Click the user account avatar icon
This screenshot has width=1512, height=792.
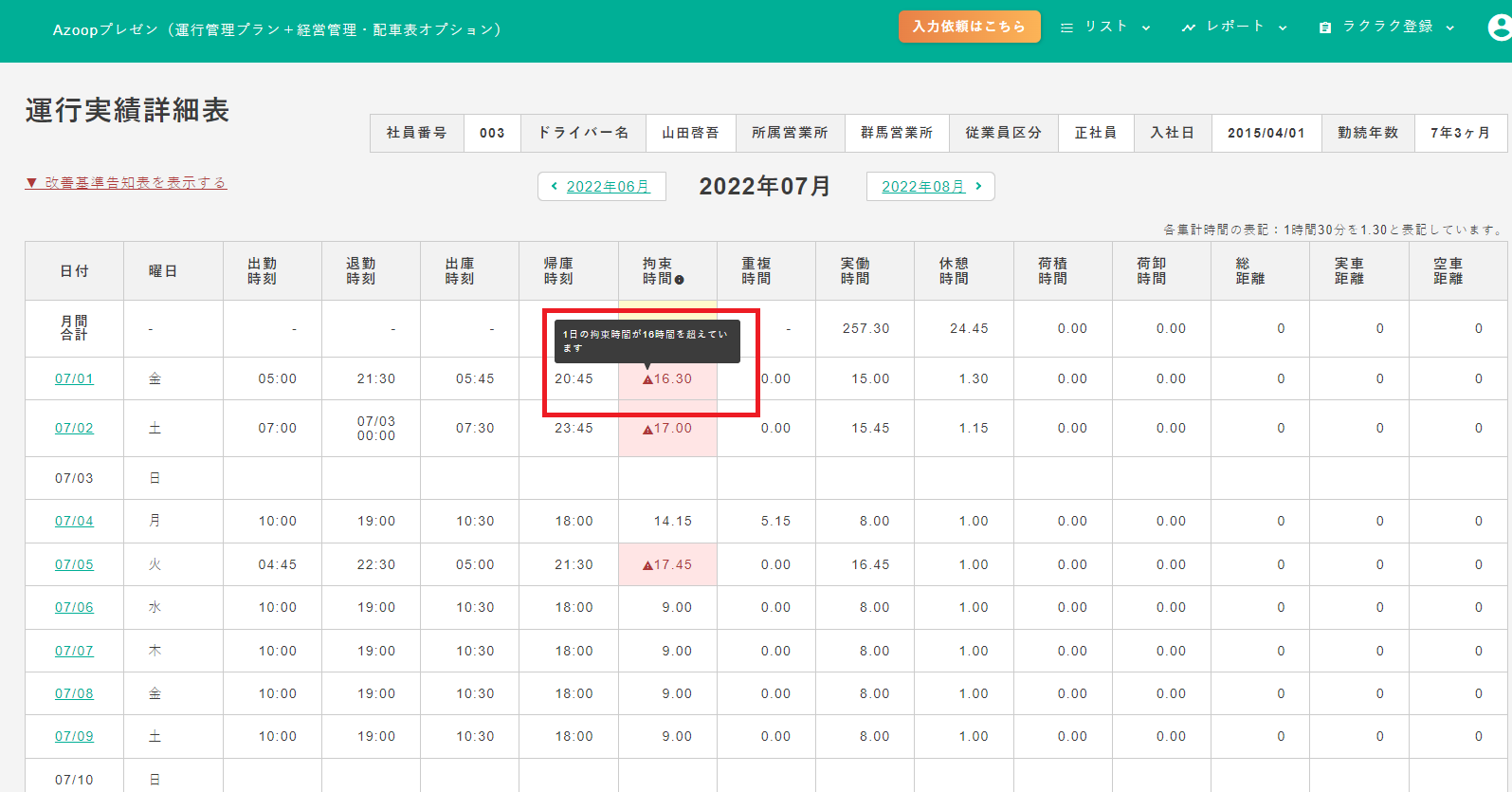point(1500,28)
